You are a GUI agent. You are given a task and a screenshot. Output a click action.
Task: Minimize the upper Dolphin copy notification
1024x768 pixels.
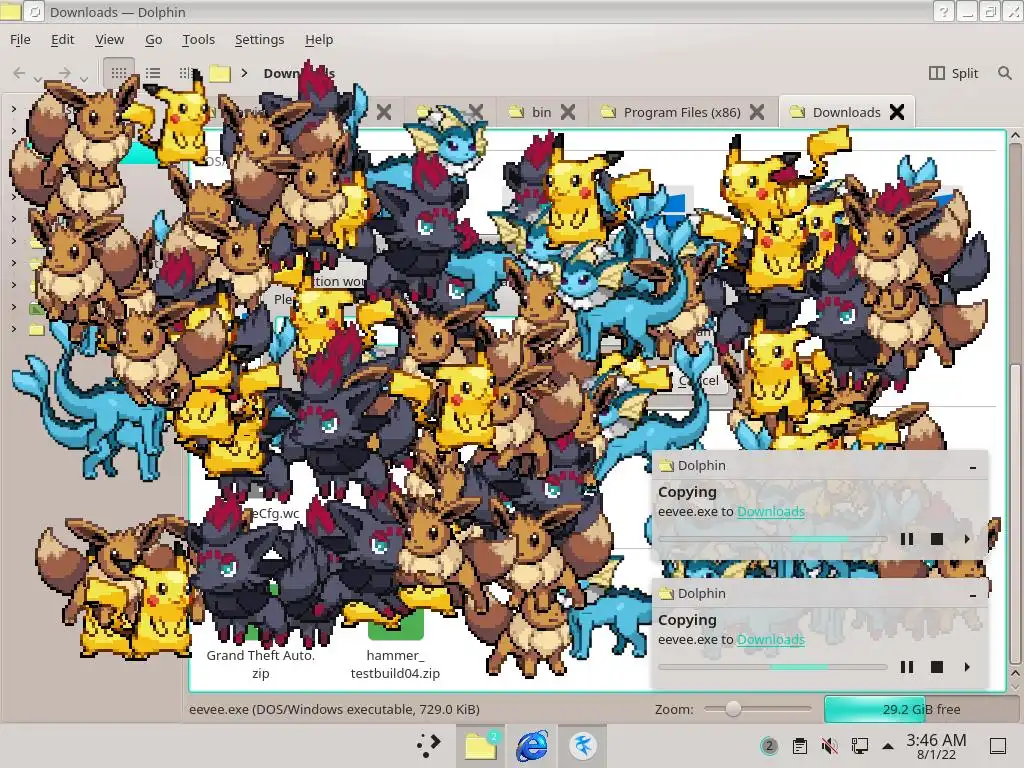point(973,467)
